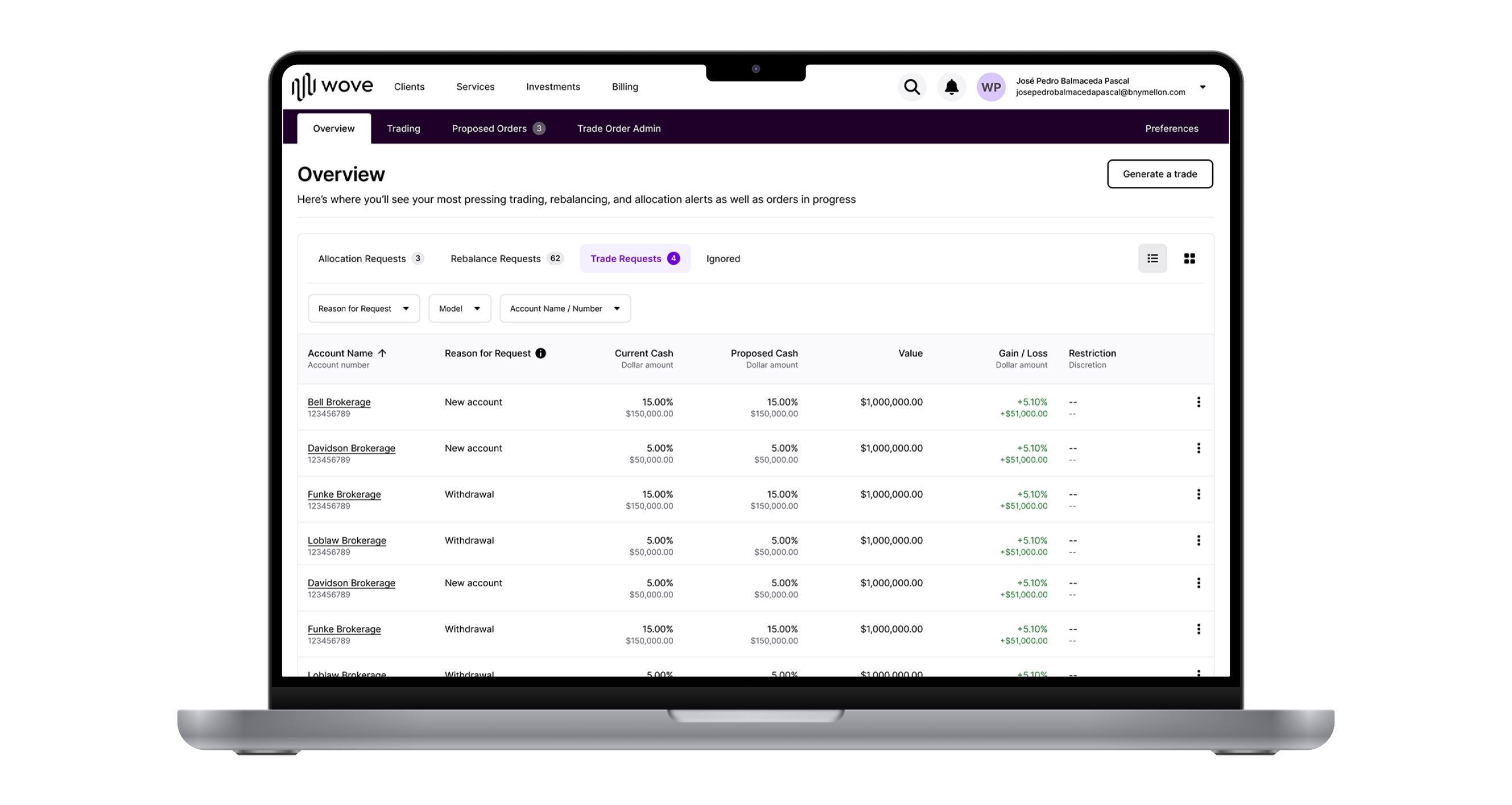Switch to list view
Viewport: 1512px width, 805px height.
1152,258
